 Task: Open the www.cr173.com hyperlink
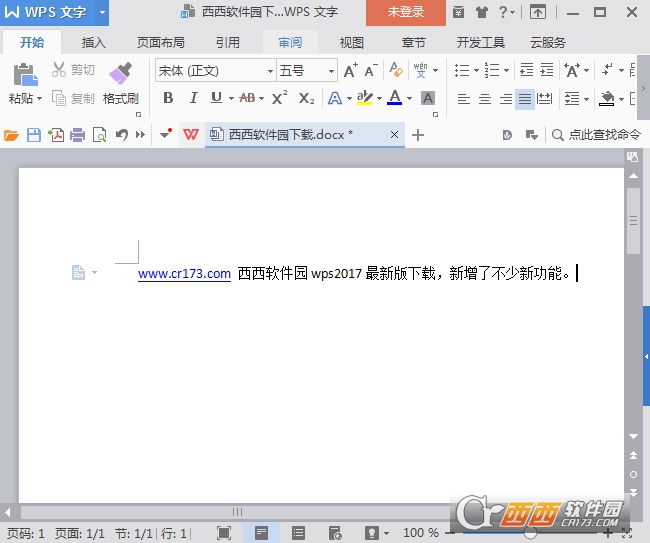pos(184,273)
